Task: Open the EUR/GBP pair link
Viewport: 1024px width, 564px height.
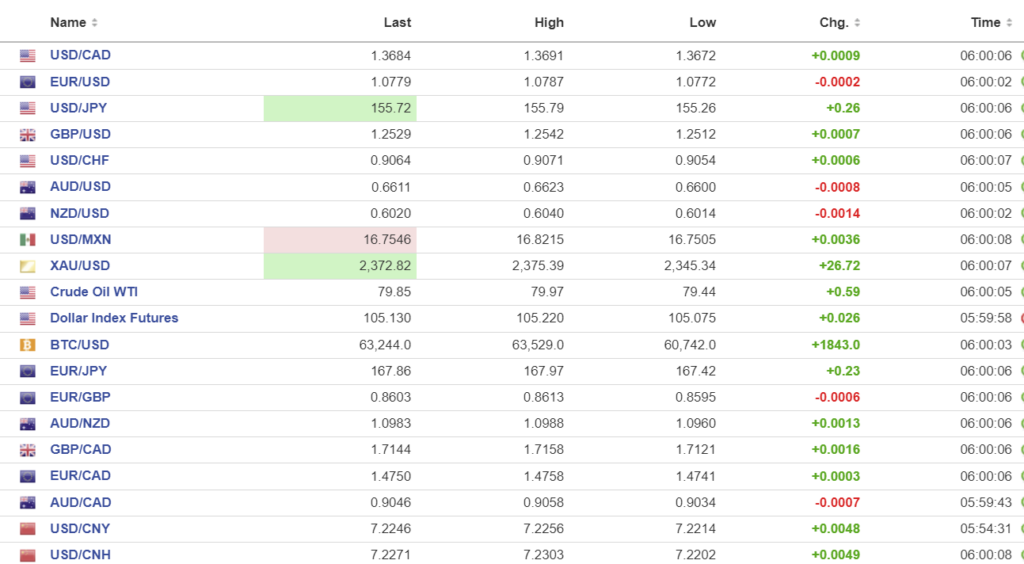Action: click(x=80, y=397)
